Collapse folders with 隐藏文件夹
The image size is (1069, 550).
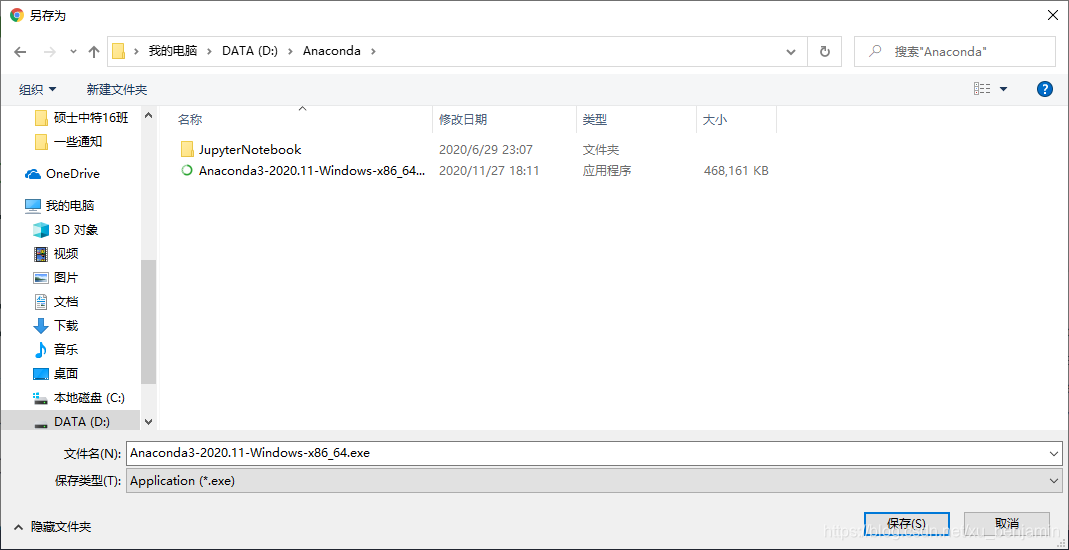point(53,526)
